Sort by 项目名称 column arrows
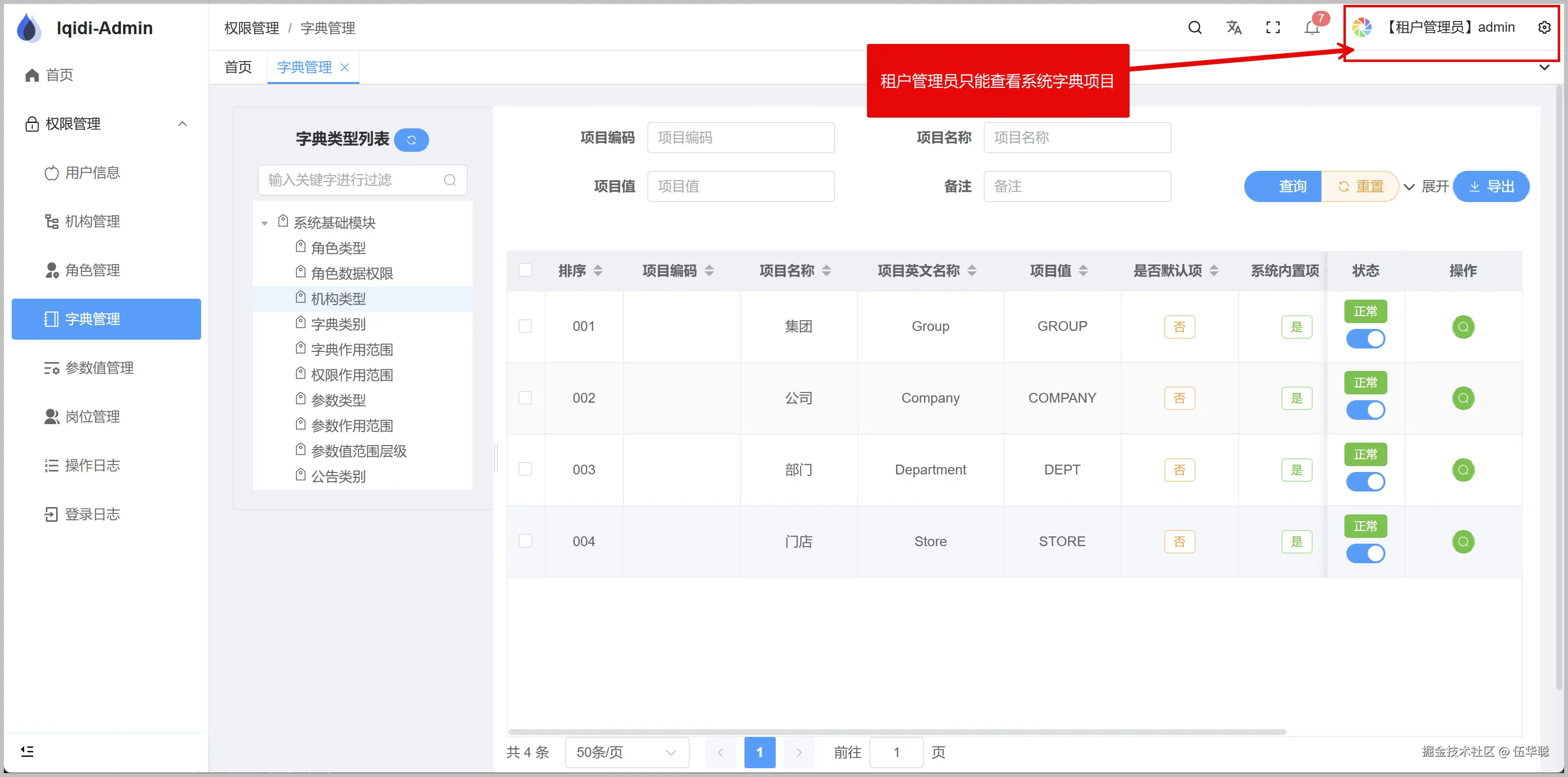 tap(826, 271)
